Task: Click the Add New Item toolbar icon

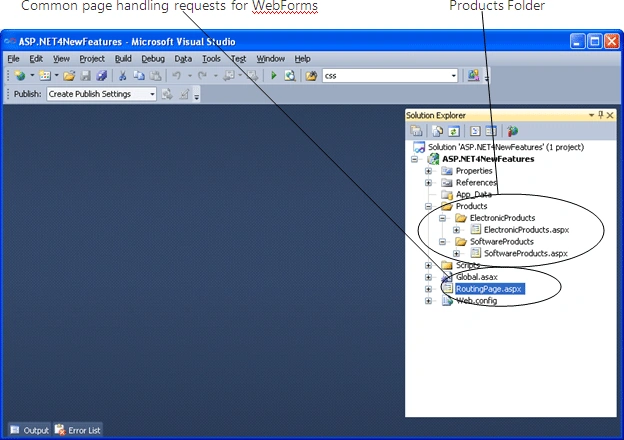Action: coord(45,75)
